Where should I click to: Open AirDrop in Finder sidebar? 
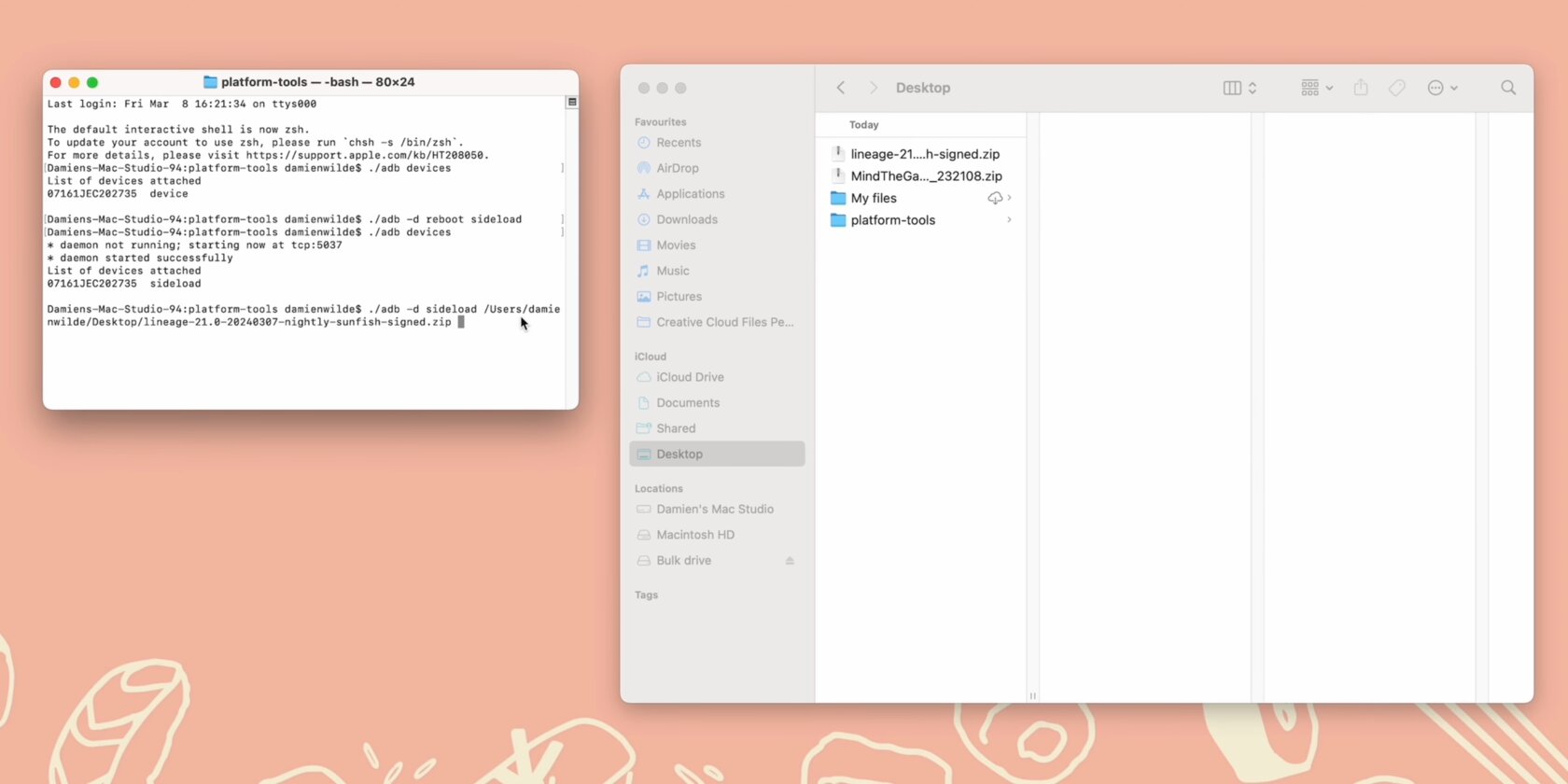pos(717,168)
